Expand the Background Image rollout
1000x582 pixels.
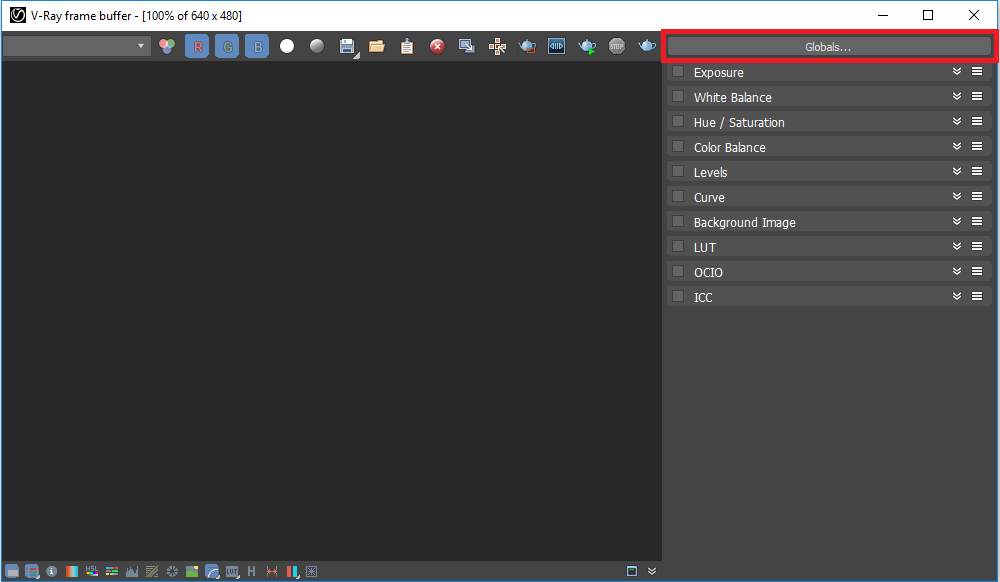(x=957, y=221)
